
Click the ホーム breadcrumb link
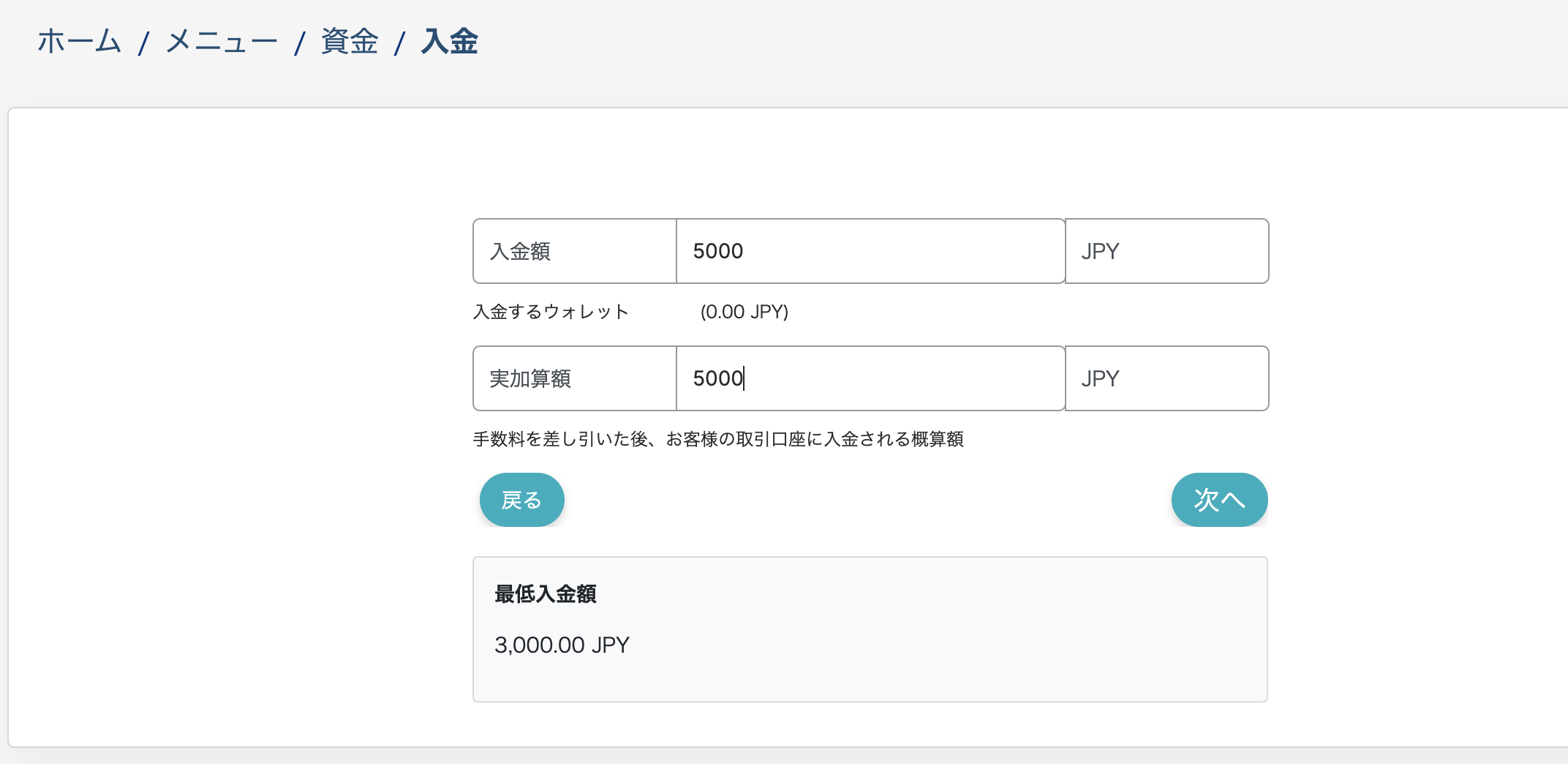79,42
